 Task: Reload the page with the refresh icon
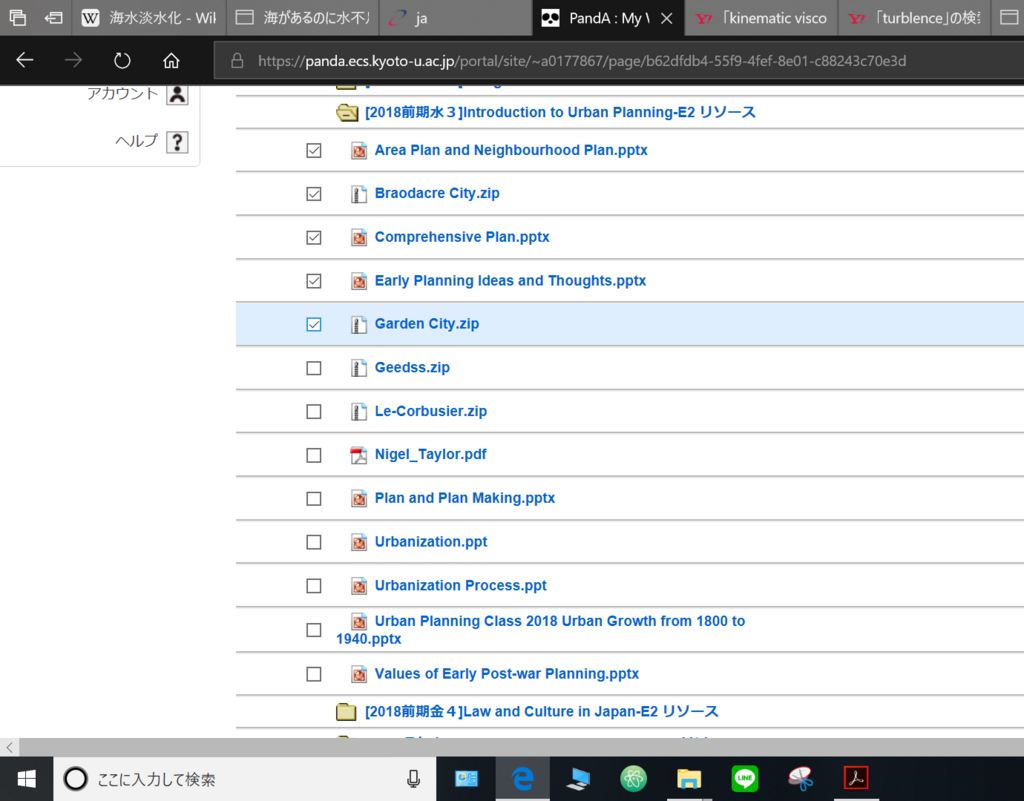tap(122, 61)
